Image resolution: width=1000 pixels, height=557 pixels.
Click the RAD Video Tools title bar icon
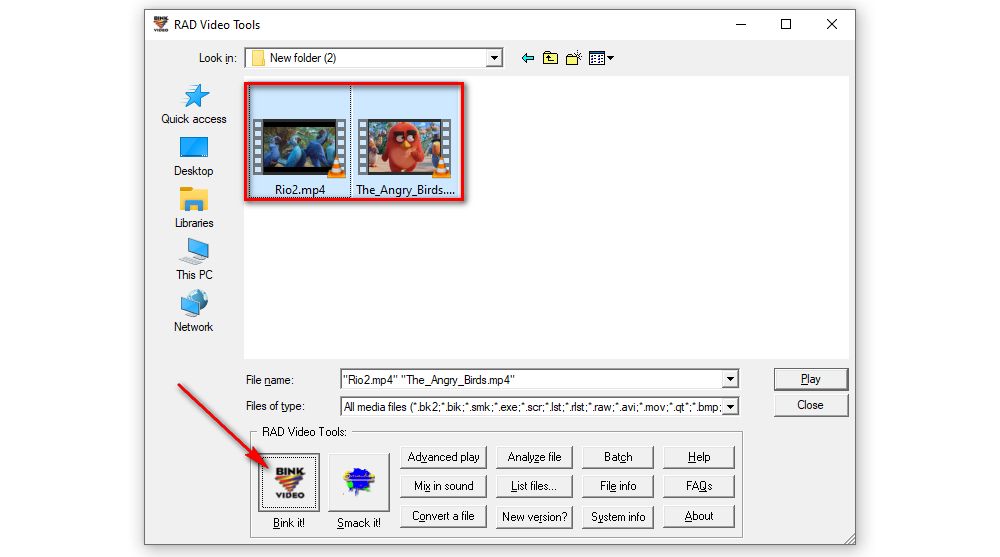[x=161, y=24]
